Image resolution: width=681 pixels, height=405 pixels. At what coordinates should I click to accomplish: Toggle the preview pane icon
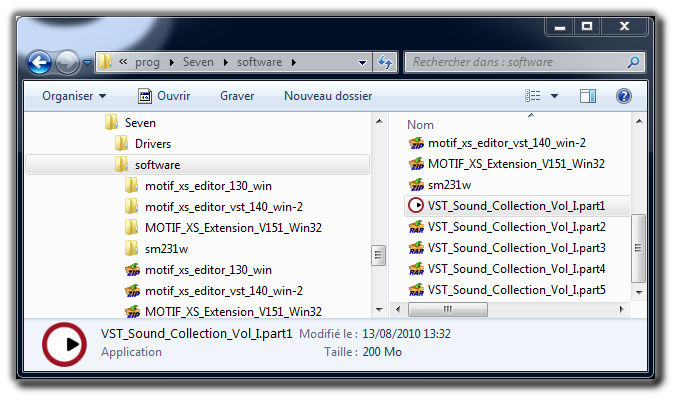588,96
